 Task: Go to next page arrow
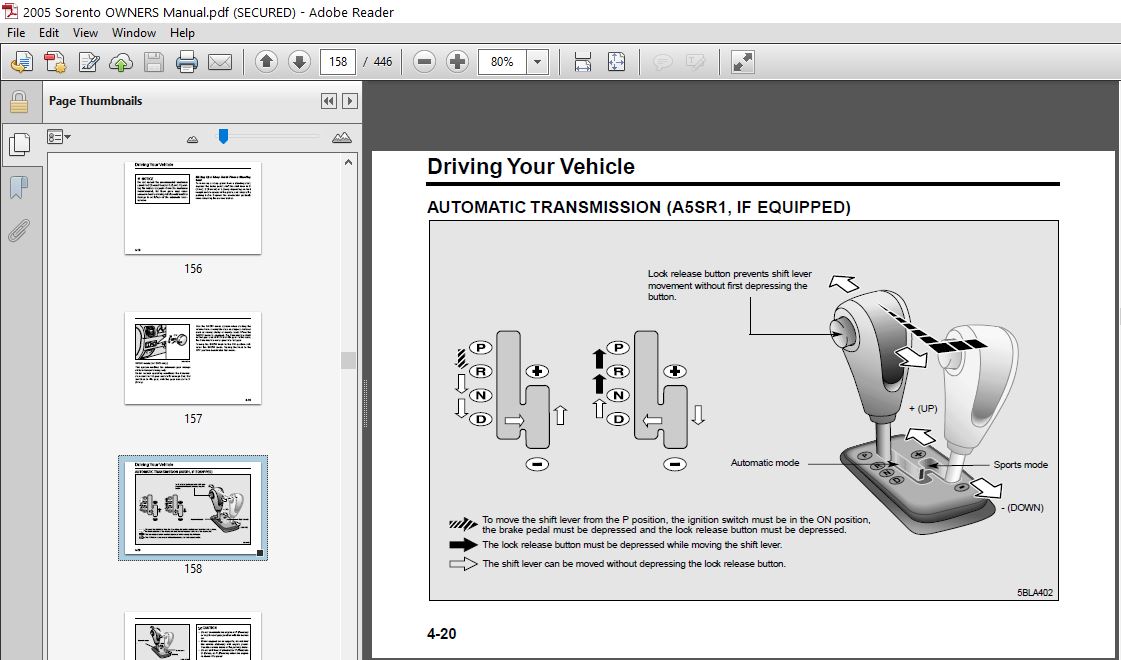pyautogui.click(x=299, y=62)
